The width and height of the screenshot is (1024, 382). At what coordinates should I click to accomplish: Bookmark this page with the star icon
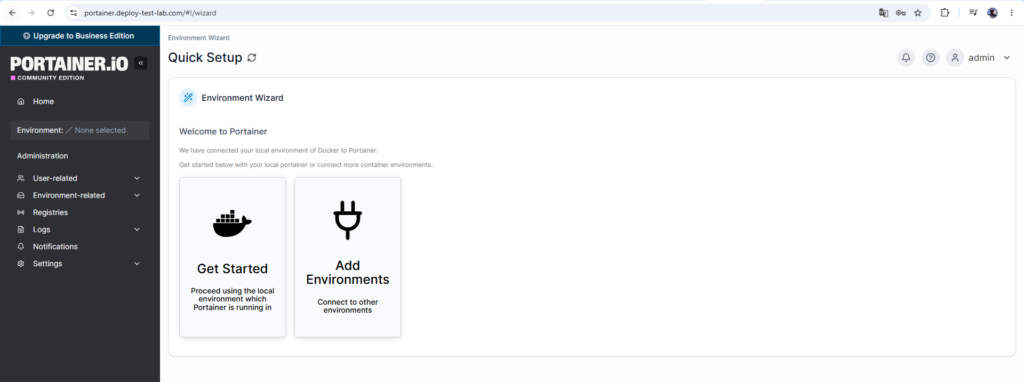click(918, 12)
